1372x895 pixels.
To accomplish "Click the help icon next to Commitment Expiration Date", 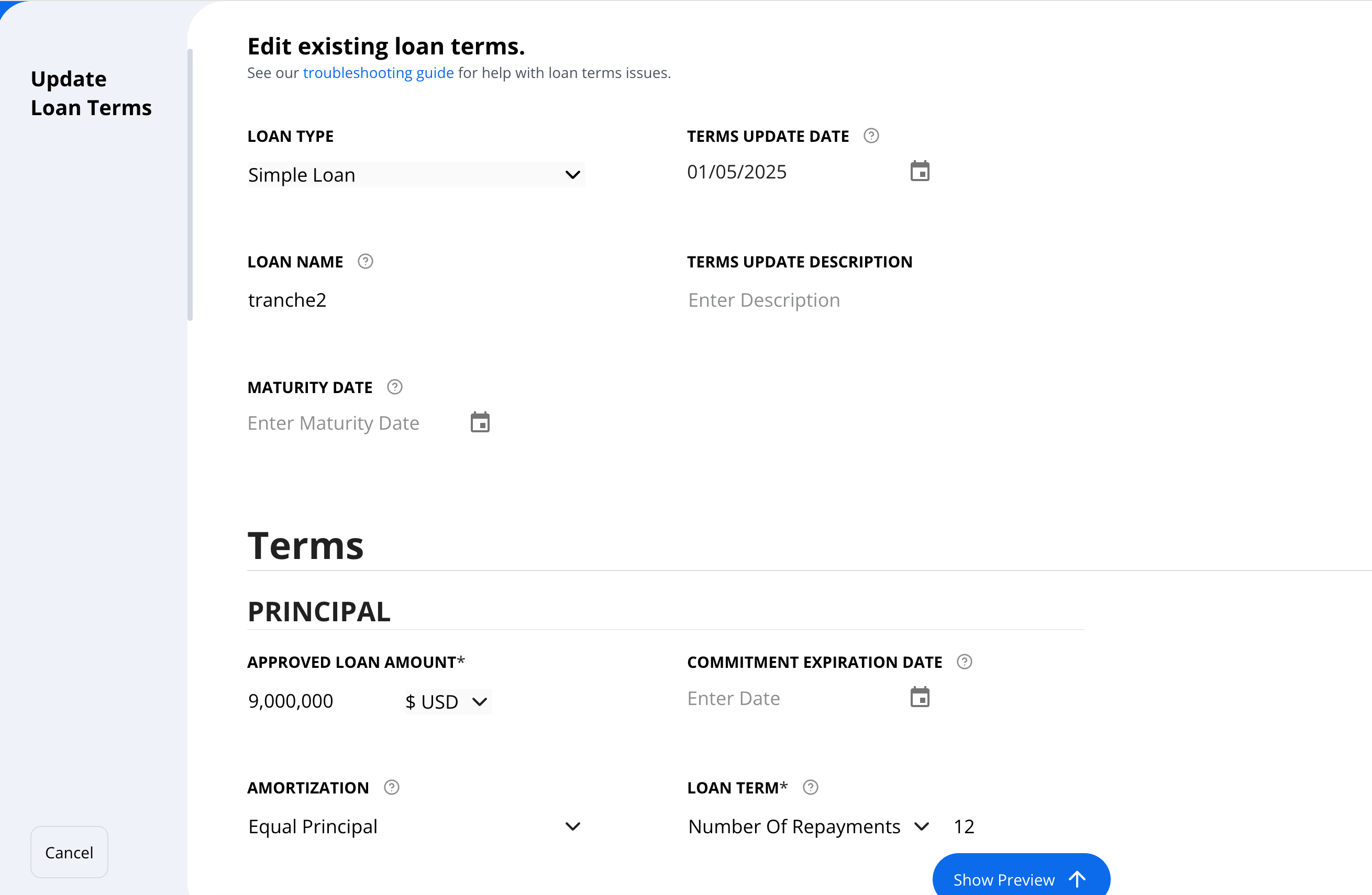I will 965,662.
